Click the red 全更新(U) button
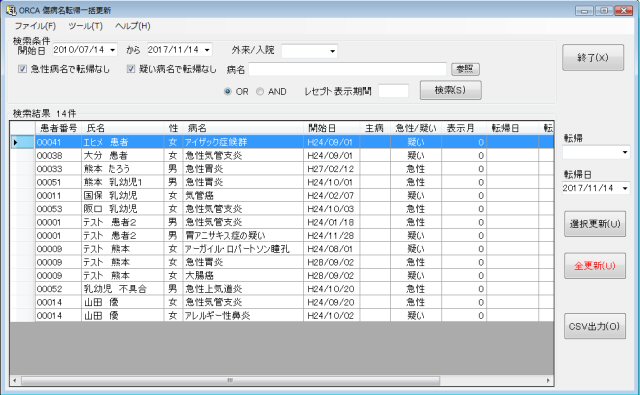 pyautogui.click(x=595, y=266)
